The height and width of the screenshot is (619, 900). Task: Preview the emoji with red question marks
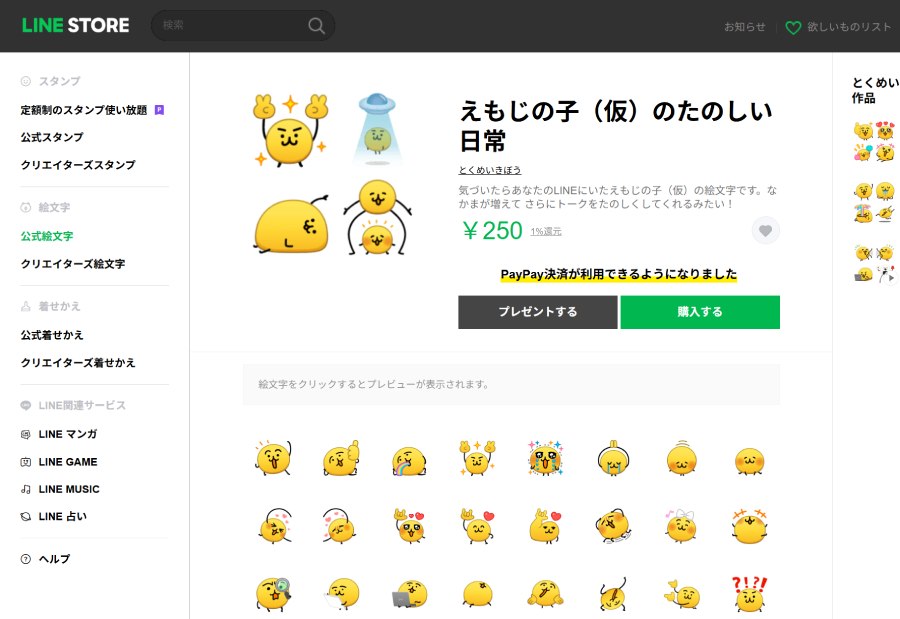pyautogui.click(x=748, y=593)
